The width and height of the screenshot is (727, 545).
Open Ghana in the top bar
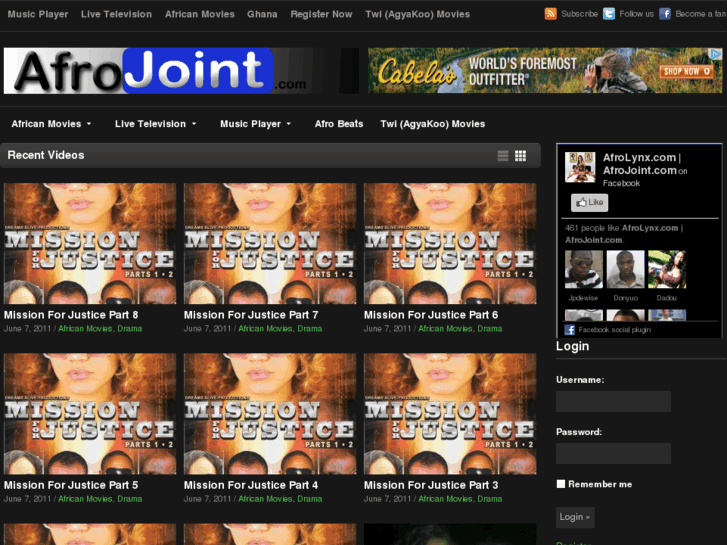pos(262,14)
